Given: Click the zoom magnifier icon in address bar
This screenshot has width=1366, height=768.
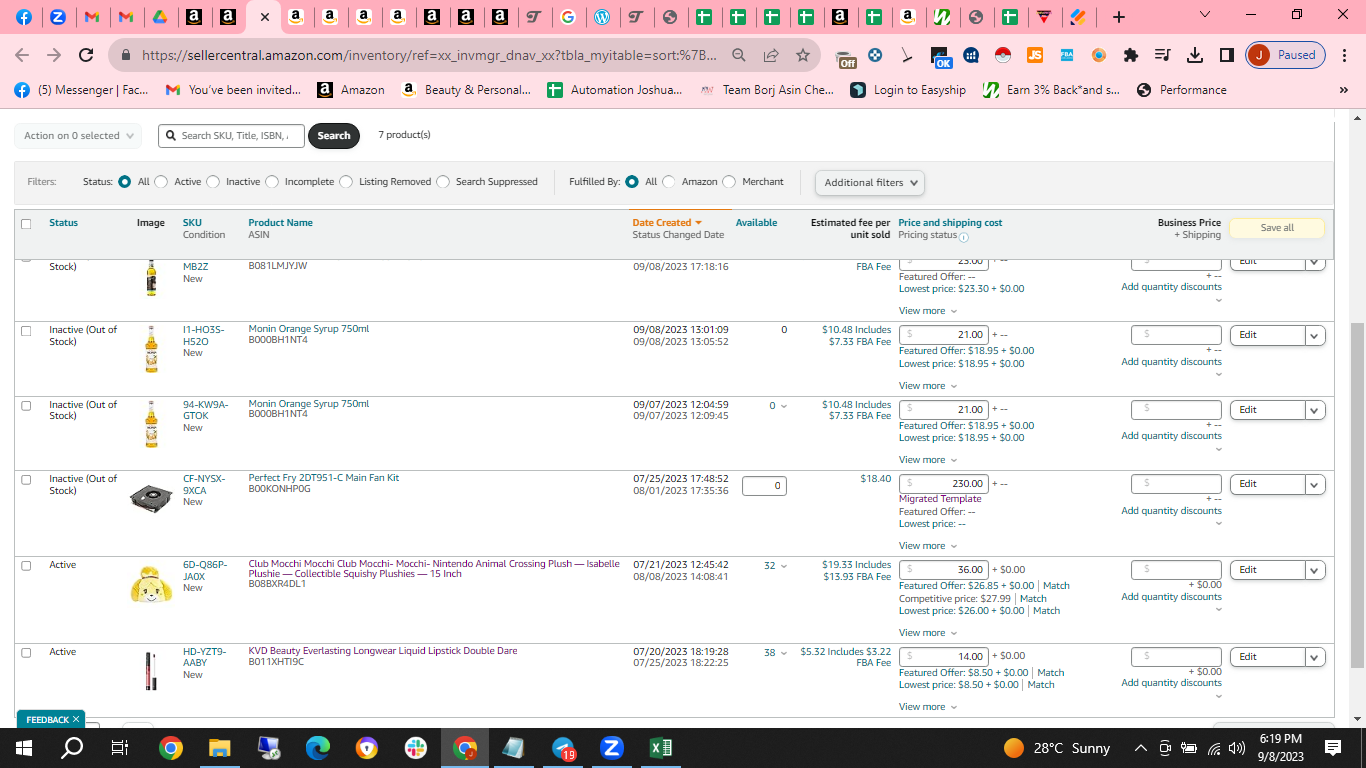Looking at the screenshot, I should click(x=739, y=55).
